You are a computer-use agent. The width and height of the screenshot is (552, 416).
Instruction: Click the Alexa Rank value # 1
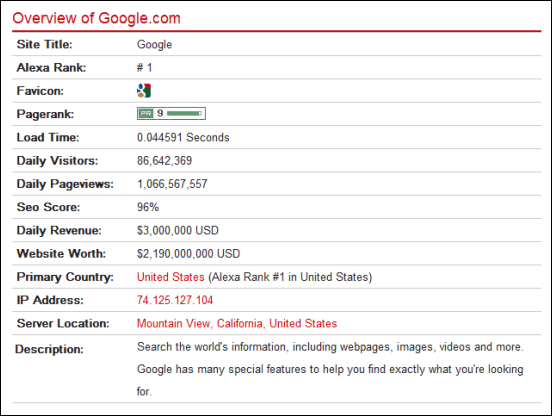144,68
